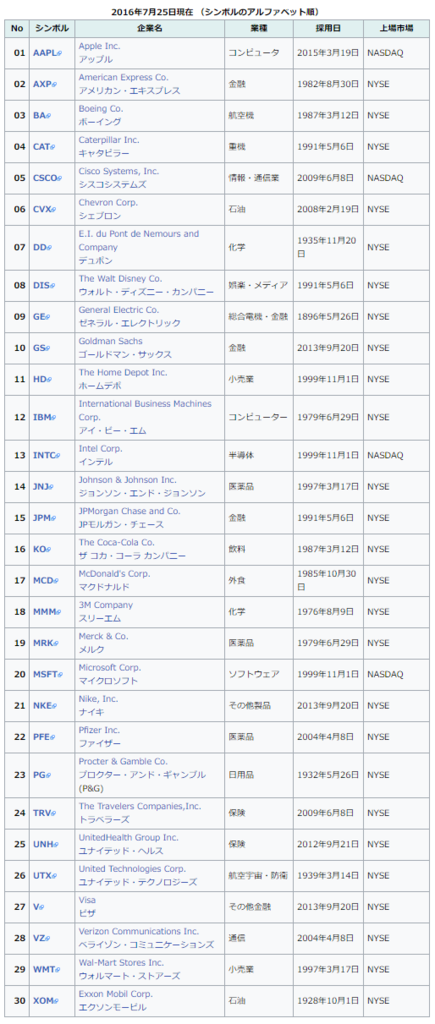Click the 1896年5月26日 date cell
This screenshot has height=1024, width=435.
click(x=328, y=317)
